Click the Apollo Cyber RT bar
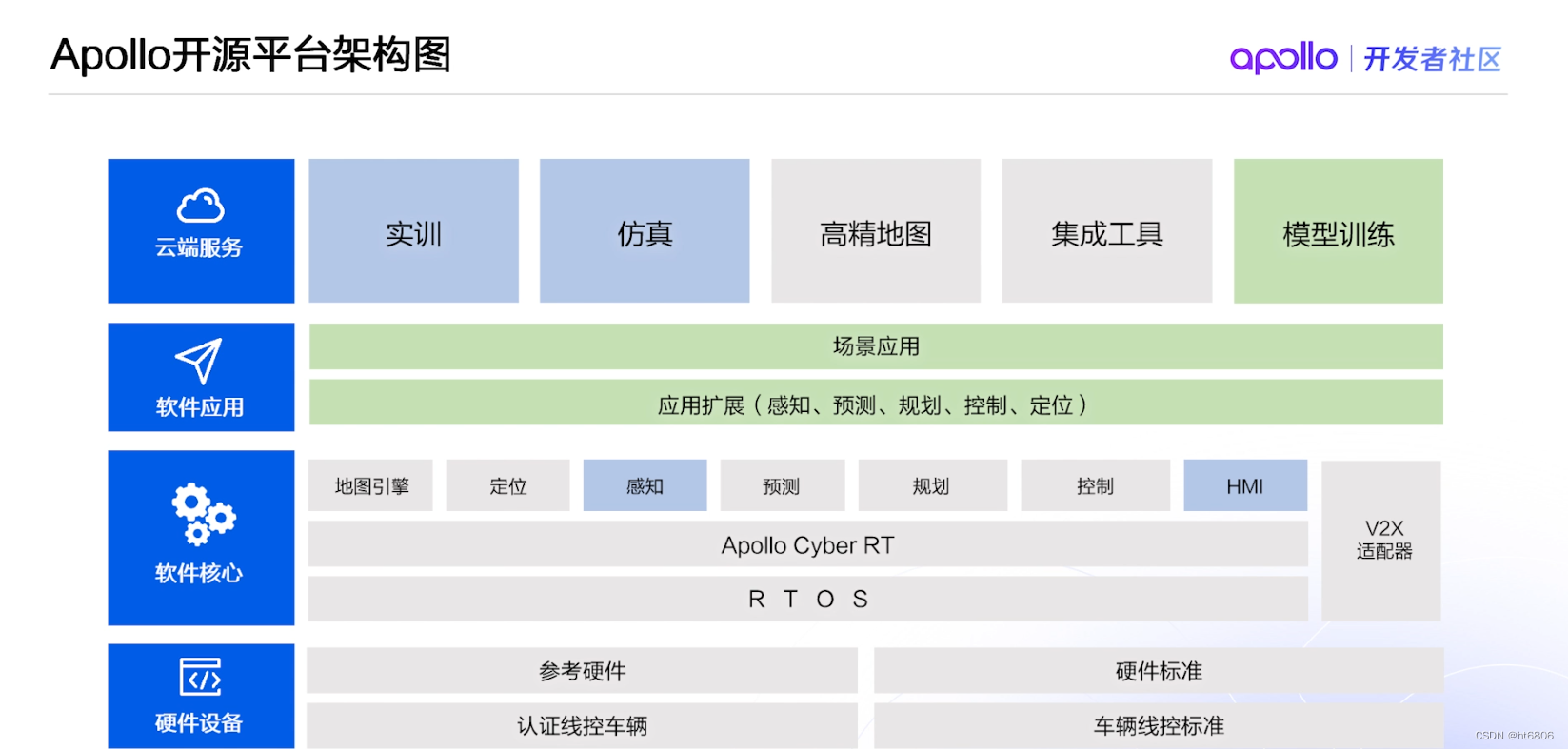 coord(808,544)
